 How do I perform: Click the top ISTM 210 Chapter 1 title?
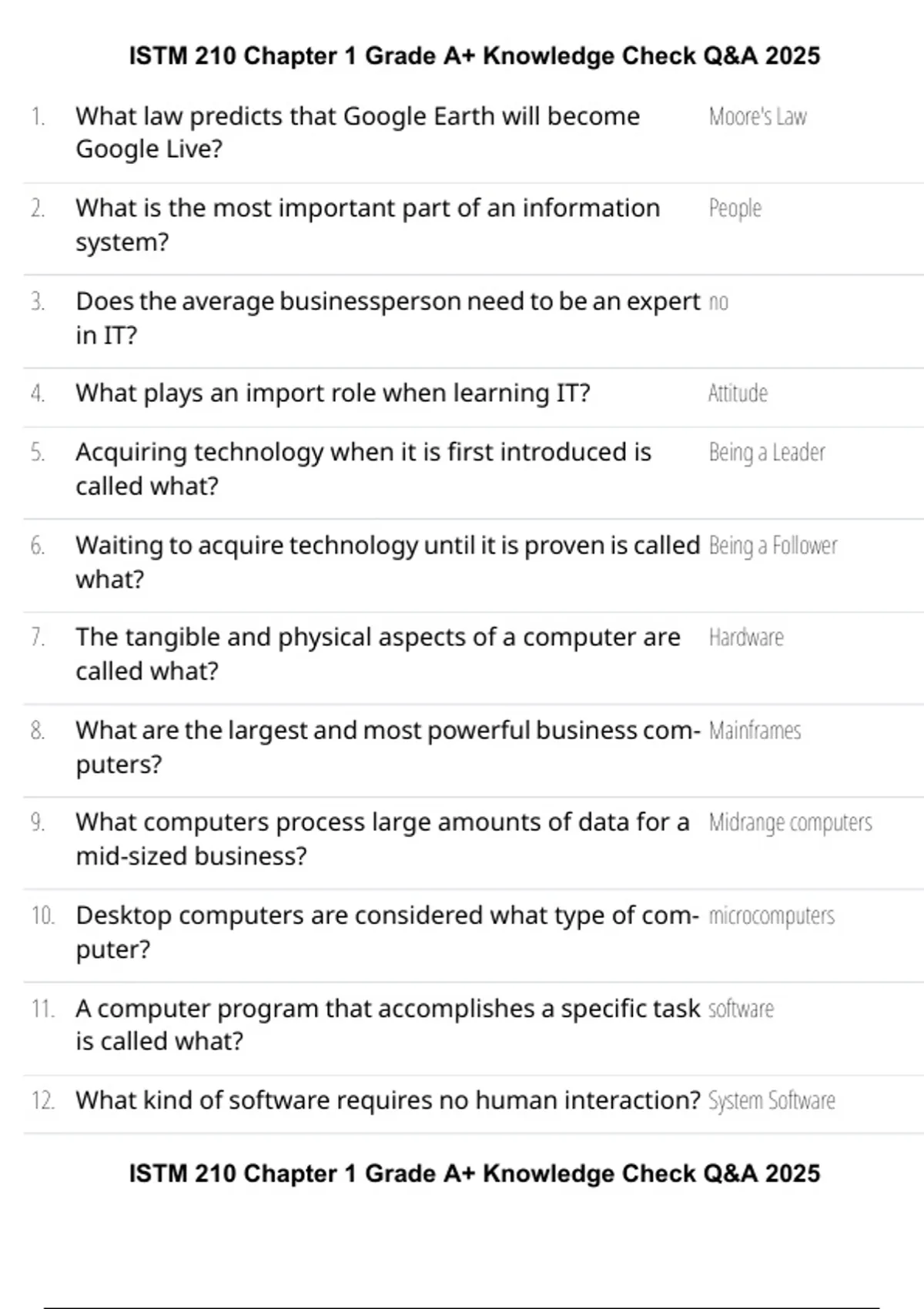(x=474, y=56)
